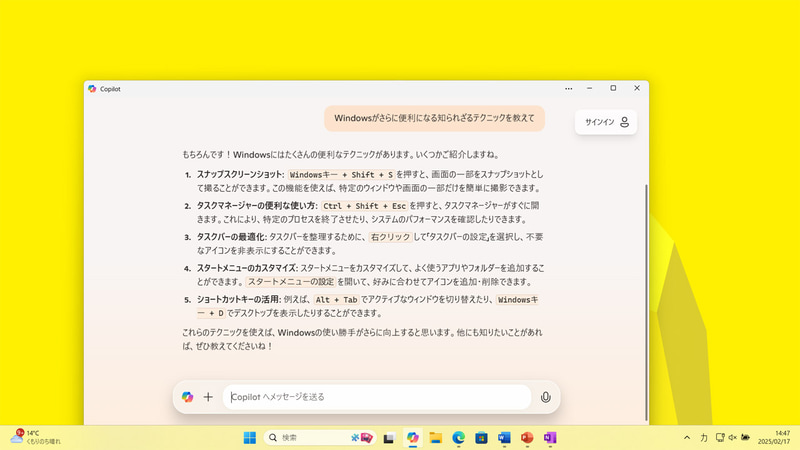Minimize the Copilot window
Viewport: 800px width, 450px height.
589,88
